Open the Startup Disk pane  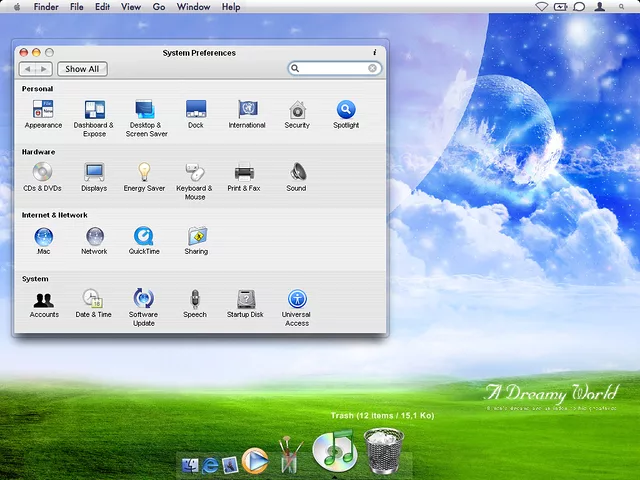click(x=245, y=299)
